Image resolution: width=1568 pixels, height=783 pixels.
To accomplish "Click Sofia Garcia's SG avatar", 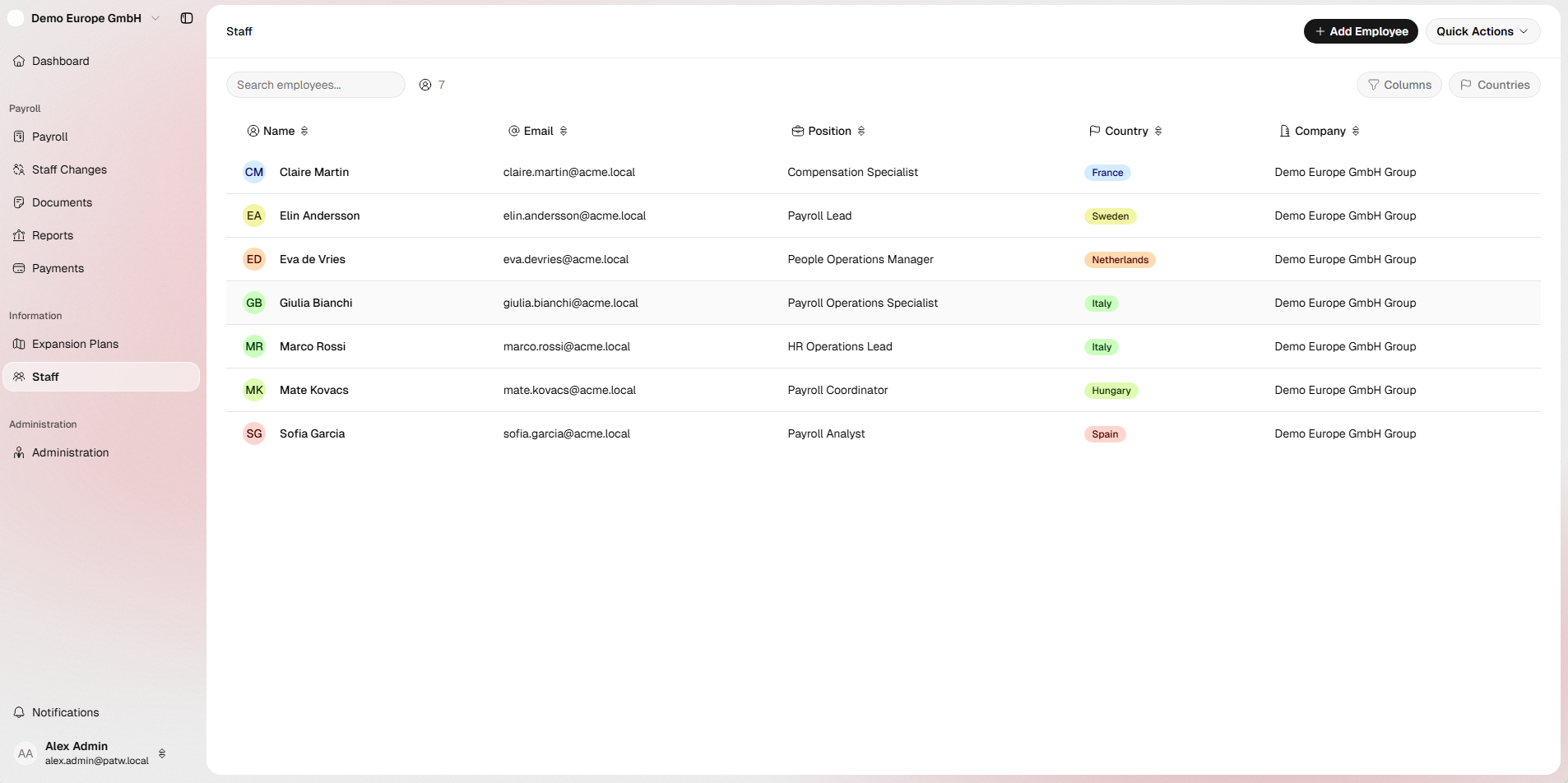I will pos(254,433).
